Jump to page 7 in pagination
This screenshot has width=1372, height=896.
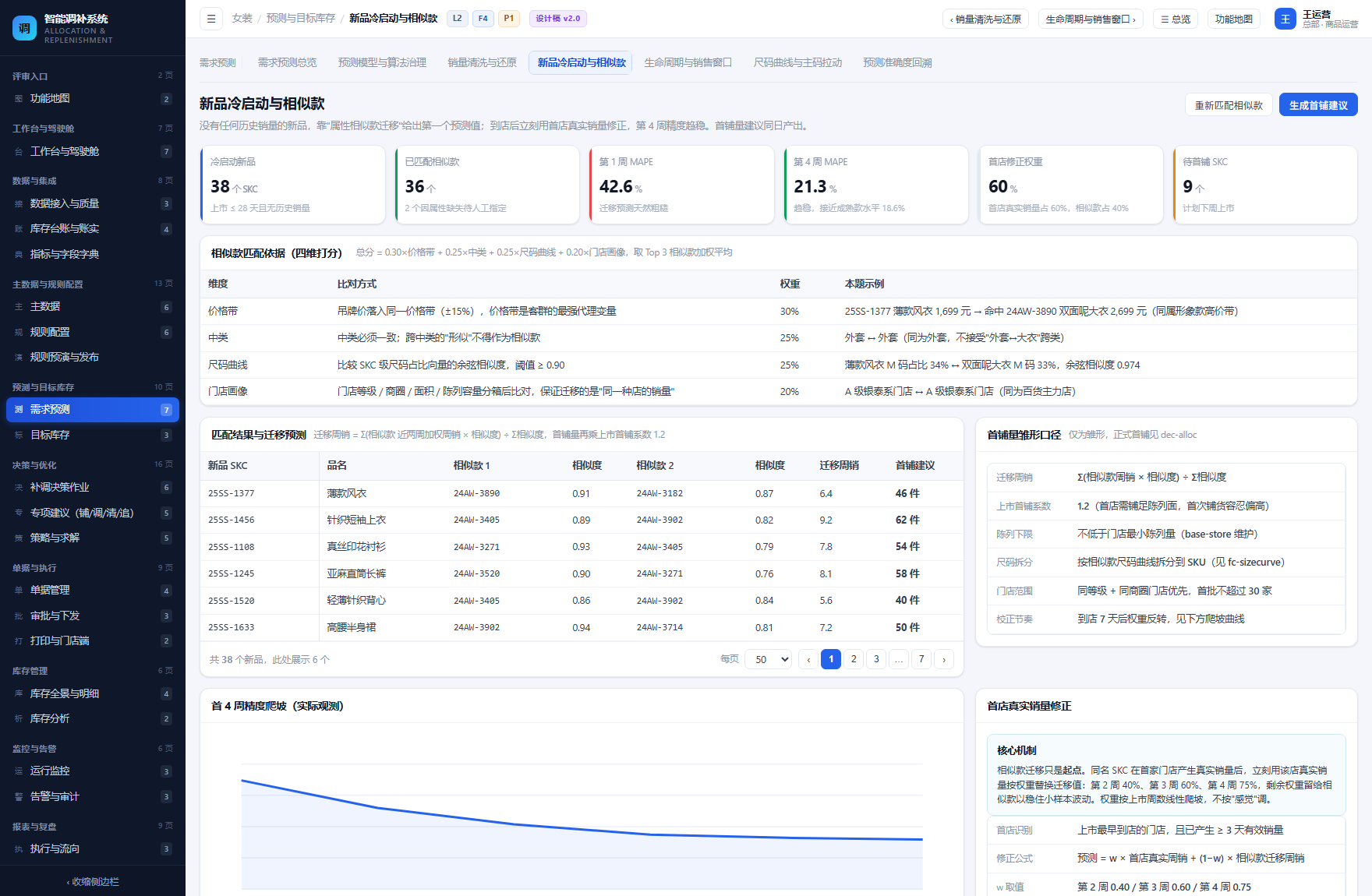(921, 659)
